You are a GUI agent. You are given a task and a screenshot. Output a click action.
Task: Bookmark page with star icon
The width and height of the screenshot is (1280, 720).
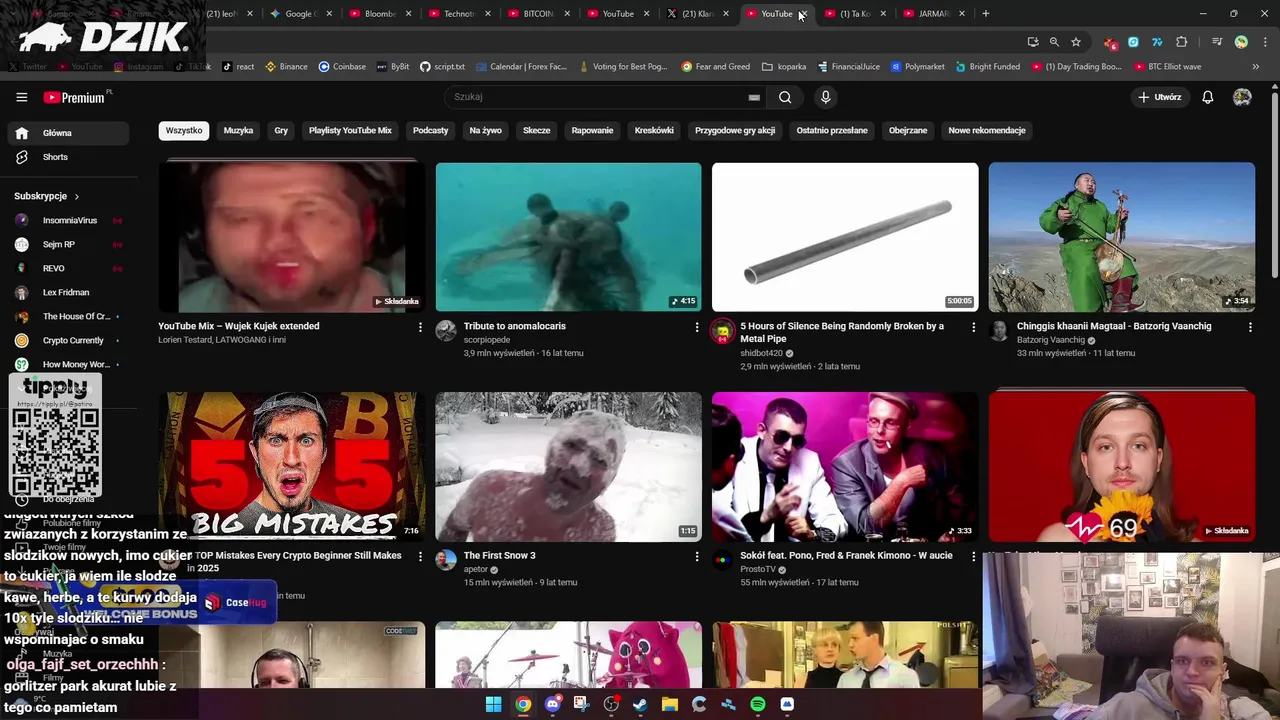point(1076,42)
